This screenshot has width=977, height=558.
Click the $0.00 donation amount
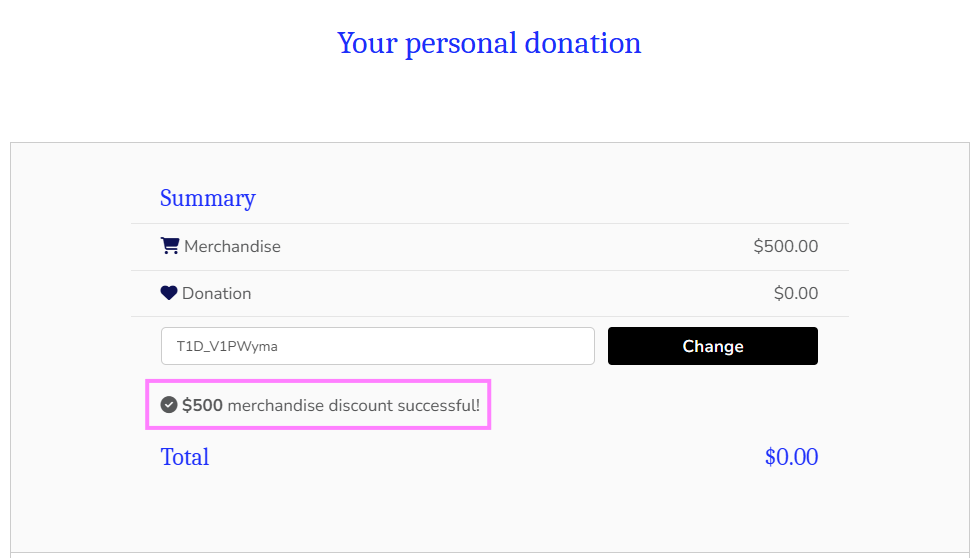coord(795,294)
